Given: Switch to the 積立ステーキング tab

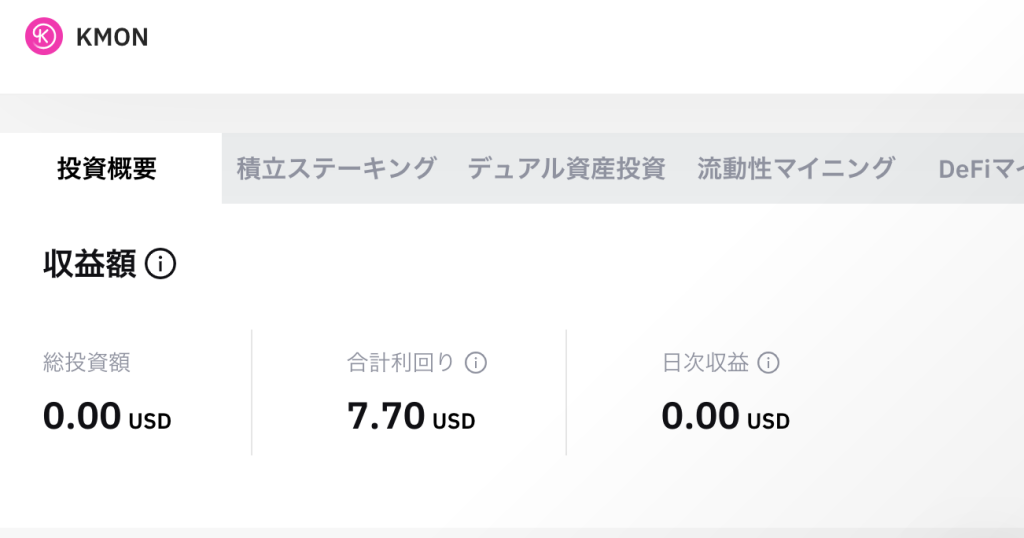Looking at the screenshot, I should tap(336, 168).
